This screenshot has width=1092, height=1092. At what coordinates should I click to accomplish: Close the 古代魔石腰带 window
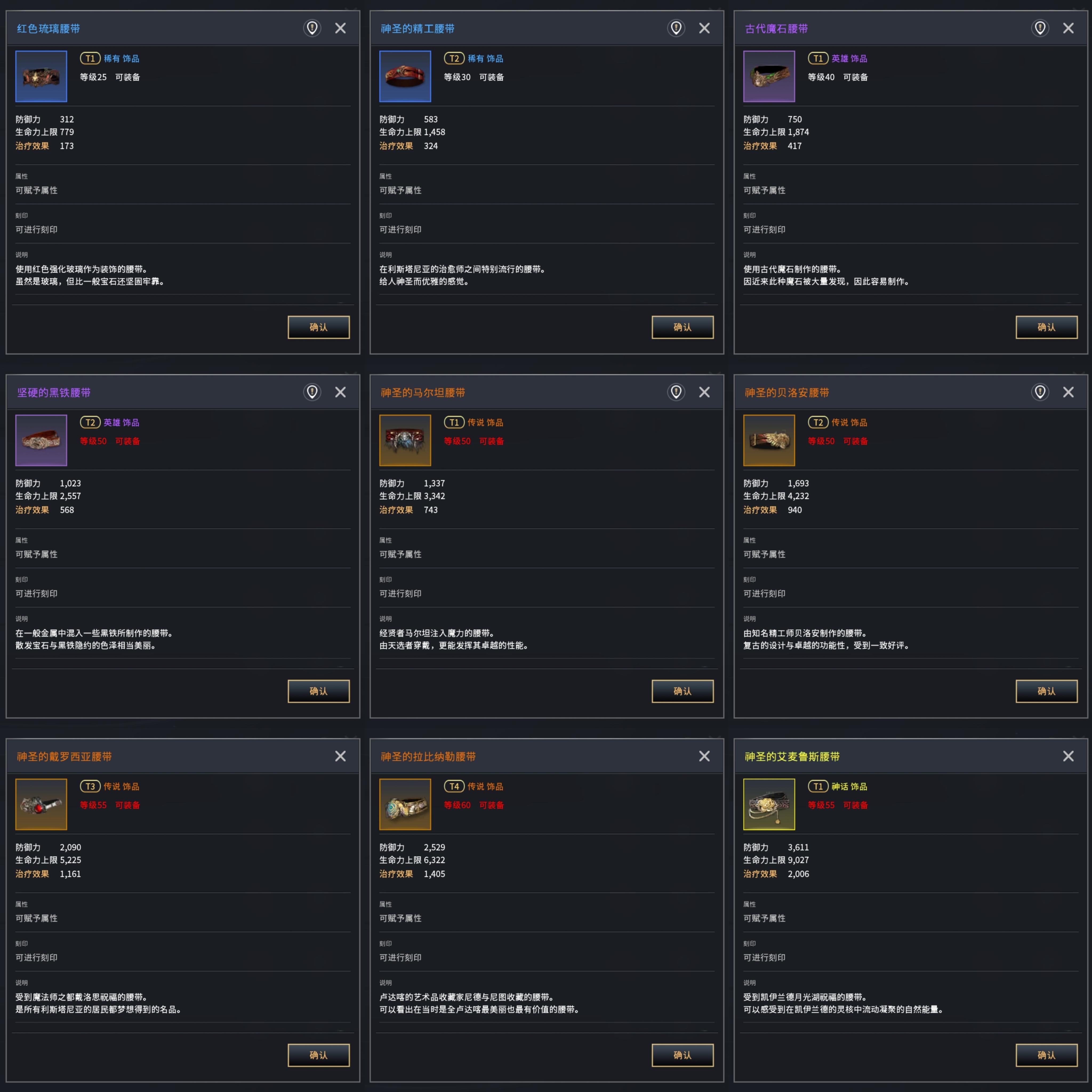[1068, 28]
